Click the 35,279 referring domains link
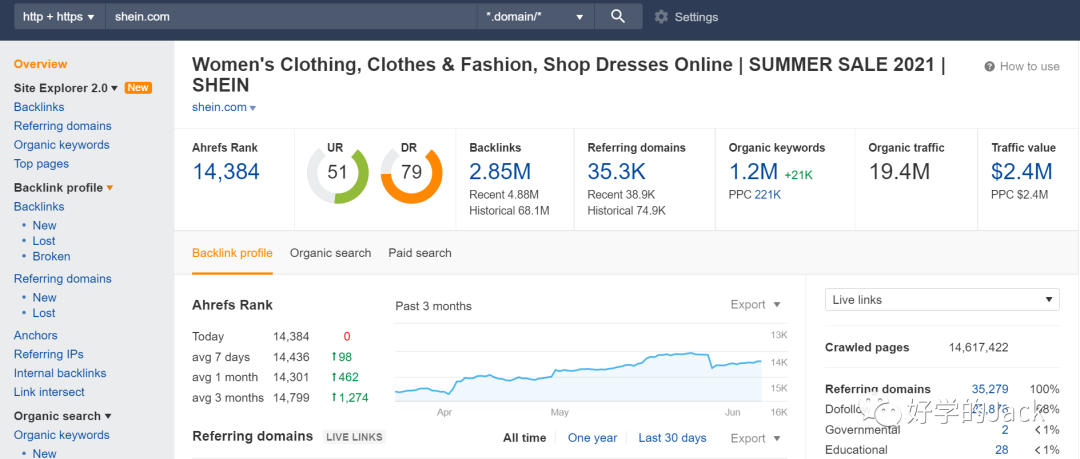 tap(990, 389)
